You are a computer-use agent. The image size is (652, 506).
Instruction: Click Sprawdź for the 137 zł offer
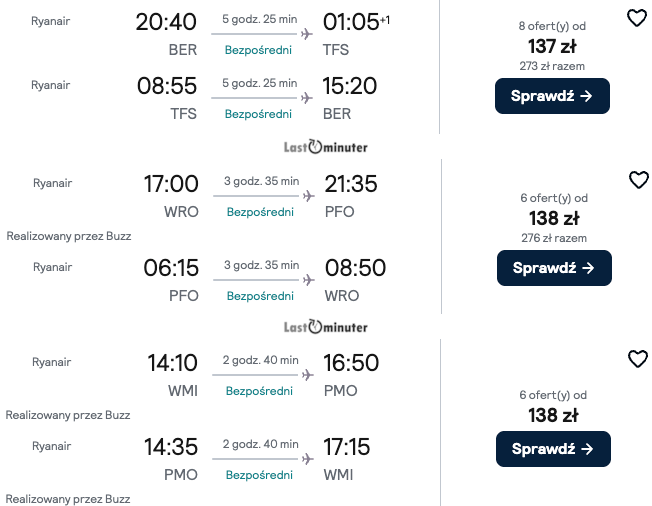(x=552, y=96)
